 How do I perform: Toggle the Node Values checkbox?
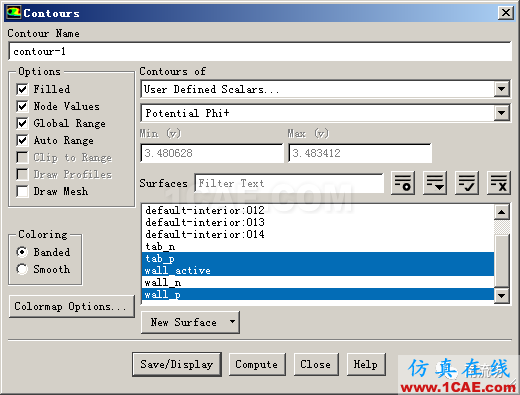[x=22, y=106]
